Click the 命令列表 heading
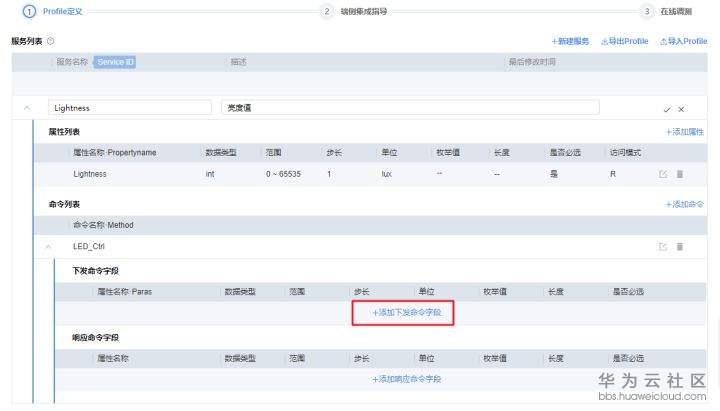720x411 pixels. [64, 204]
